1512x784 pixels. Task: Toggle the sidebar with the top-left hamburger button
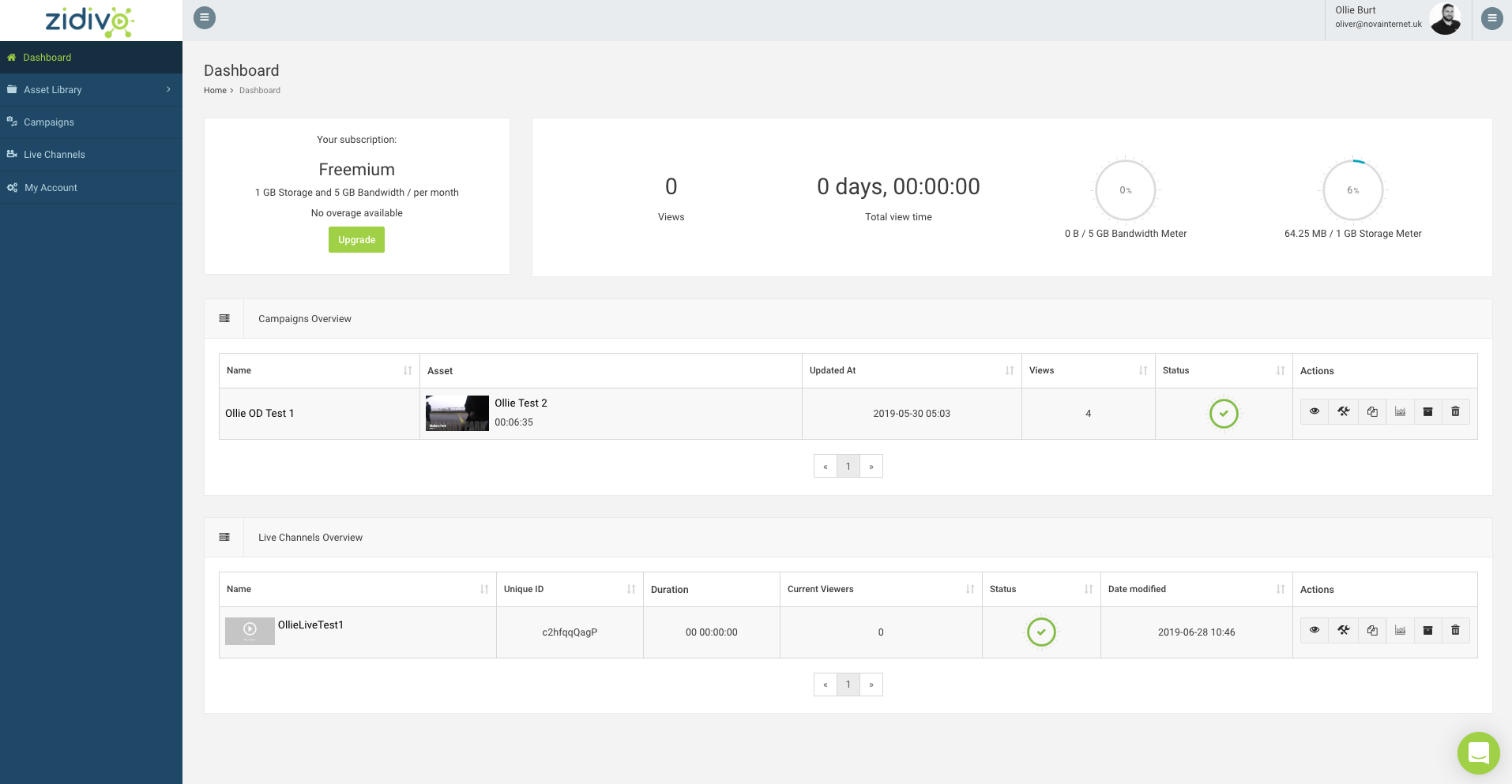[205, 17]
